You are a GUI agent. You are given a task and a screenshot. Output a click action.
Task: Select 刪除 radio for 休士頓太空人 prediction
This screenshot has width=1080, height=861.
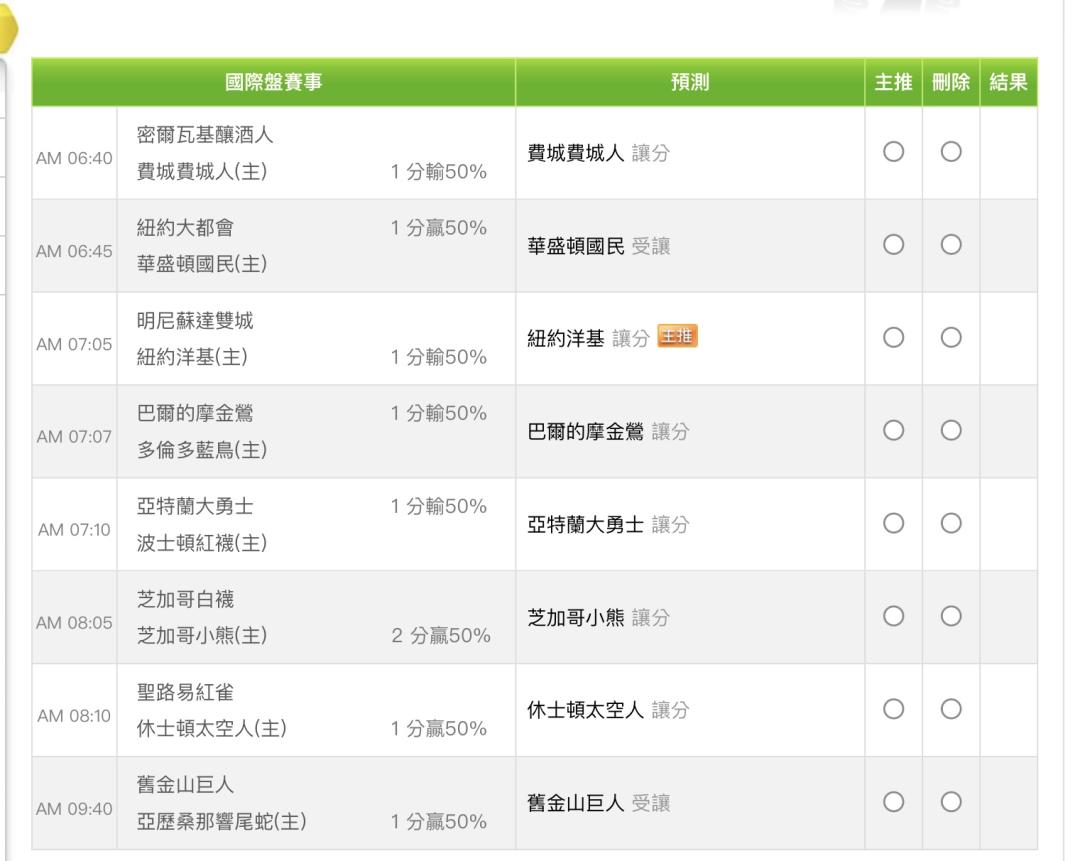tap(951, 709)
